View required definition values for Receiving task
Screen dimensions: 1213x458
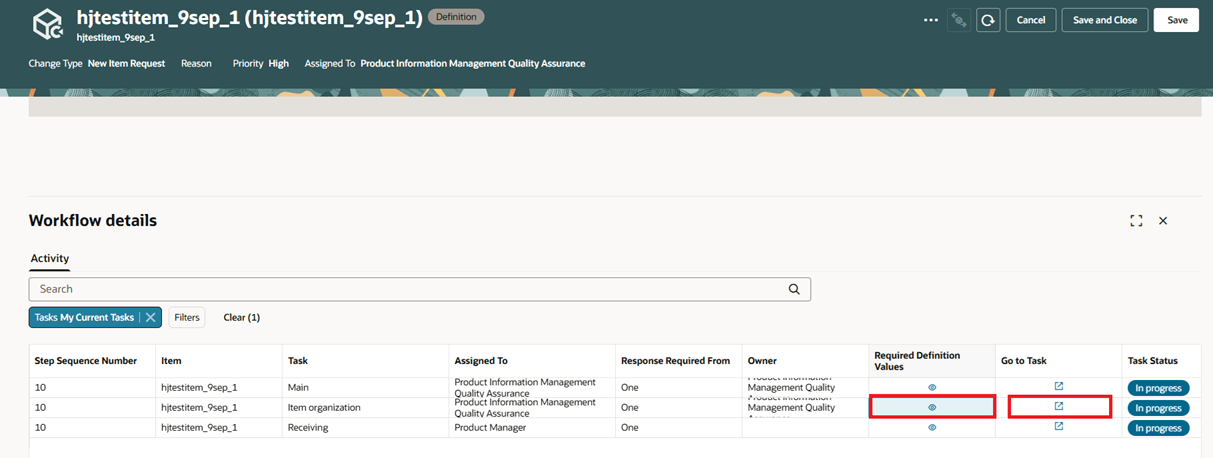932,427
